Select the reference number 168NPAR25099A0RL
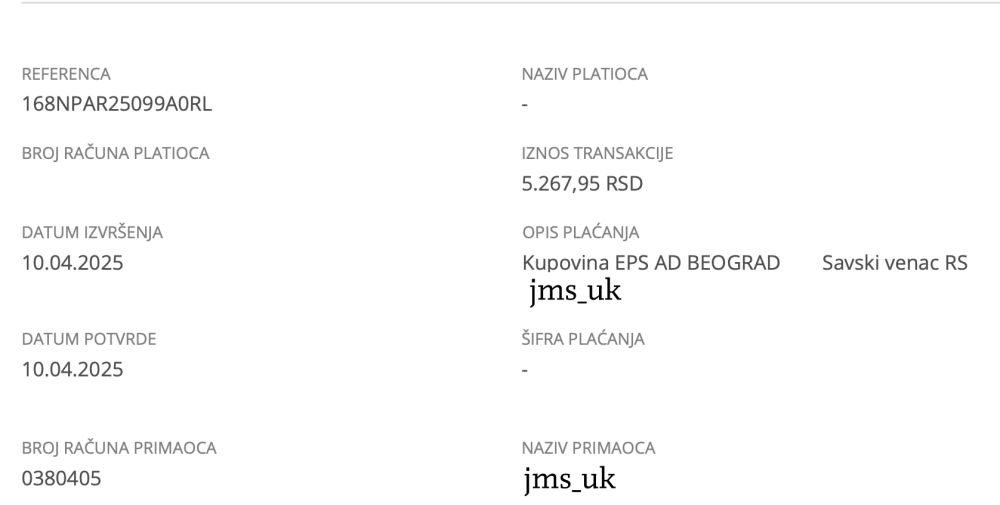The width and height of the screenshot is (1000, 505). click(117, 104)
